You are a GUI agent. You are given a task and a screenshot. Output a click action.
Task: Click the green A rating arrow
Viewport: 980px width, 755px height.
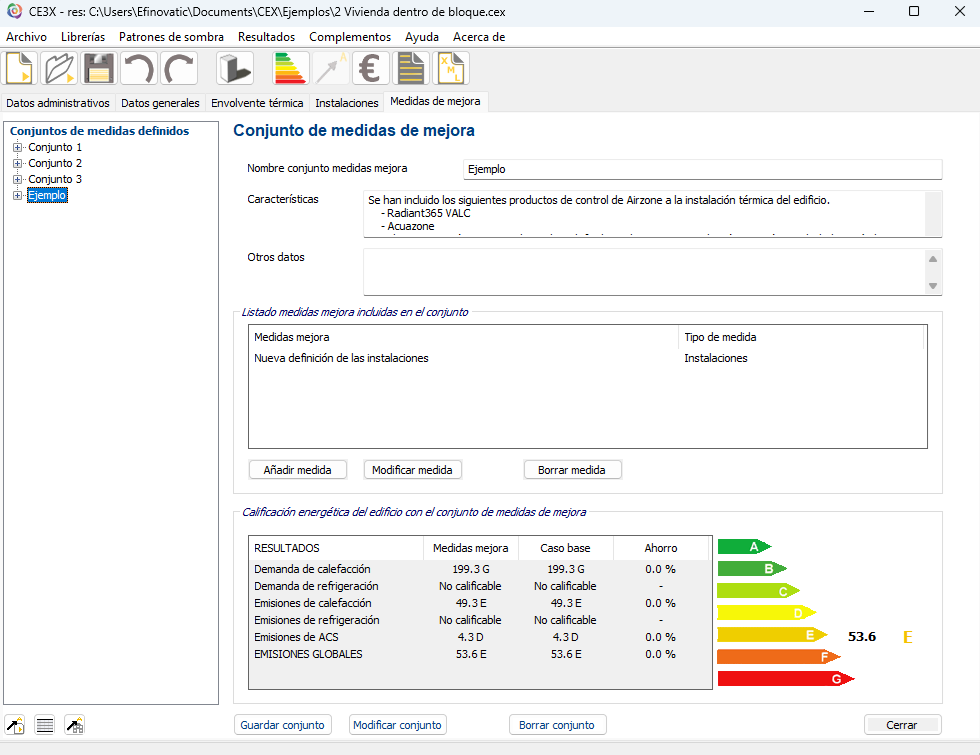pyautogui.click(x=743, y=546)
